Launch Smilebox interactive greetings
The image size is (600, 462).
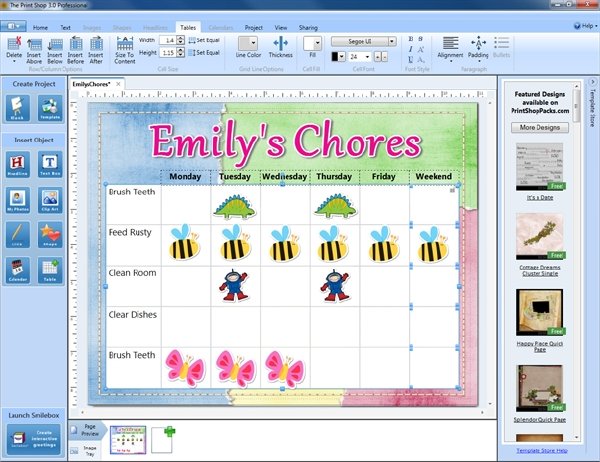pyautogui.click(x=34, y=439)
